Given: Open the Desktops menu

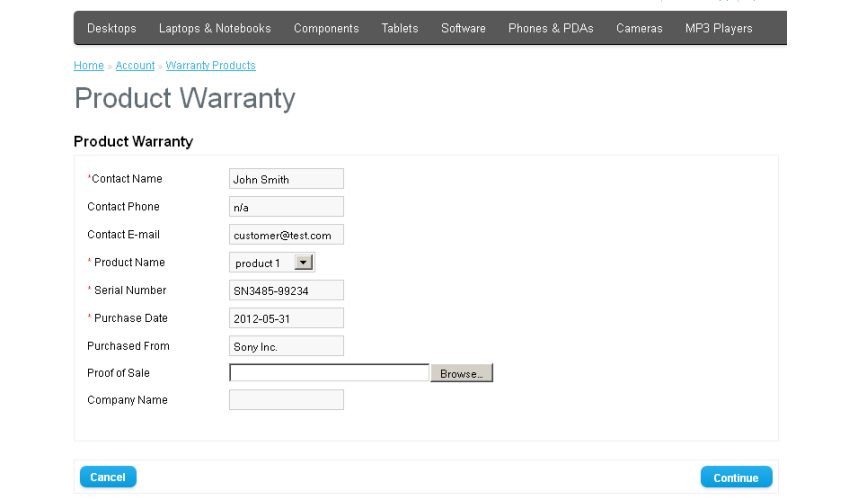Looking at the screenshot, I should (112, 28).
